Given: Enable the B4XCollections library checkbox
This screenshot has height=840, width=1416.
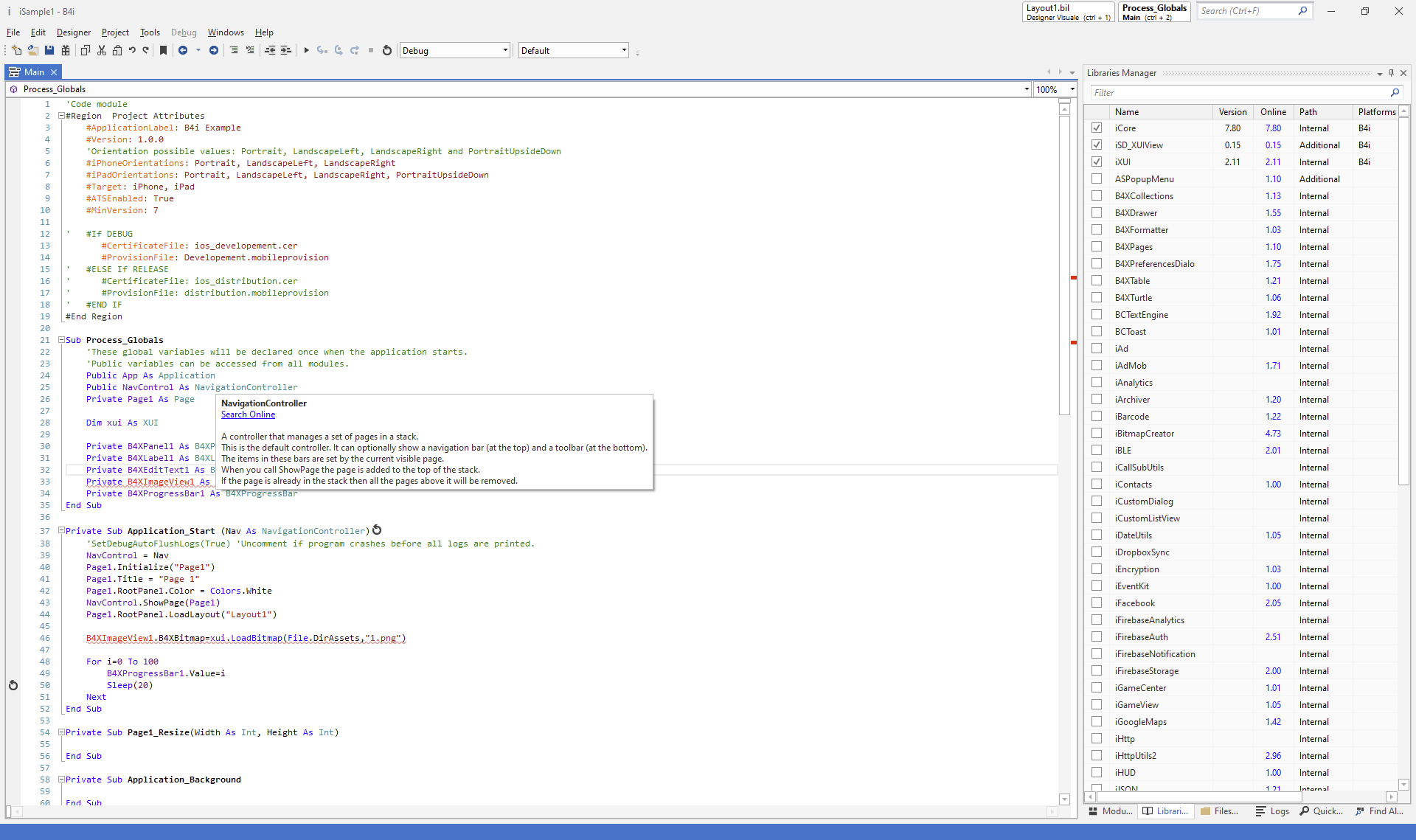Looking at the screenshot, I should [1097, 196].
